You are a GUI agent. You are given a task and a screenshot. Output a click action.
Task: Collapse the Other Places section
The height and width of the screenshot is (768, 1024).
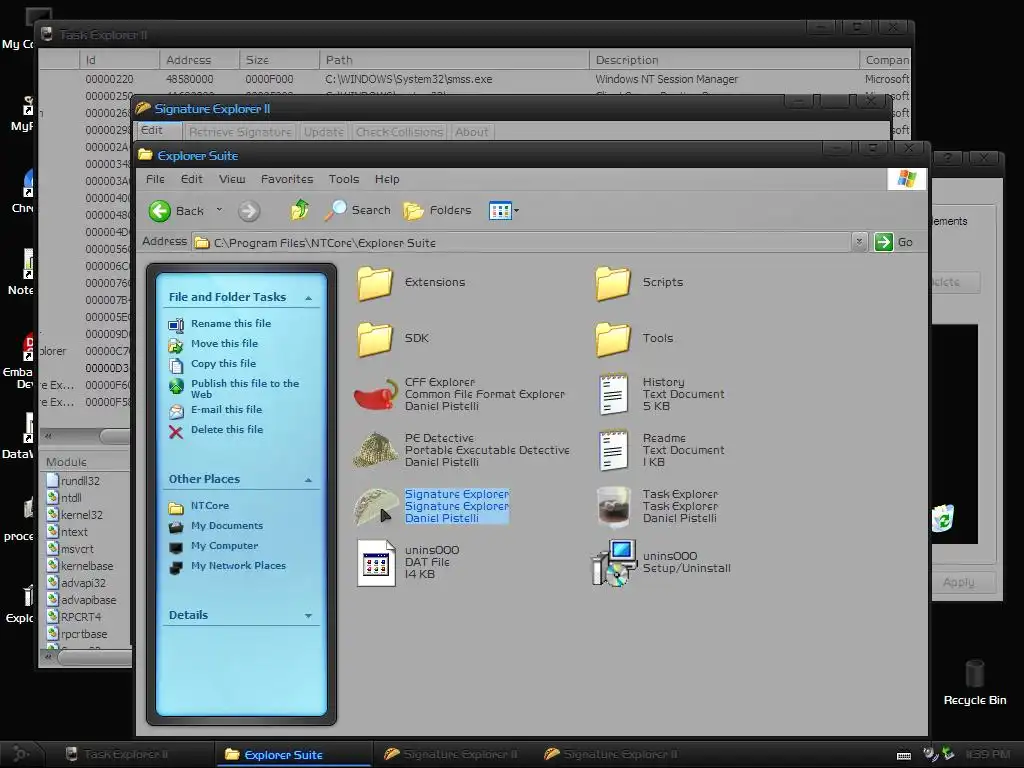308,480
